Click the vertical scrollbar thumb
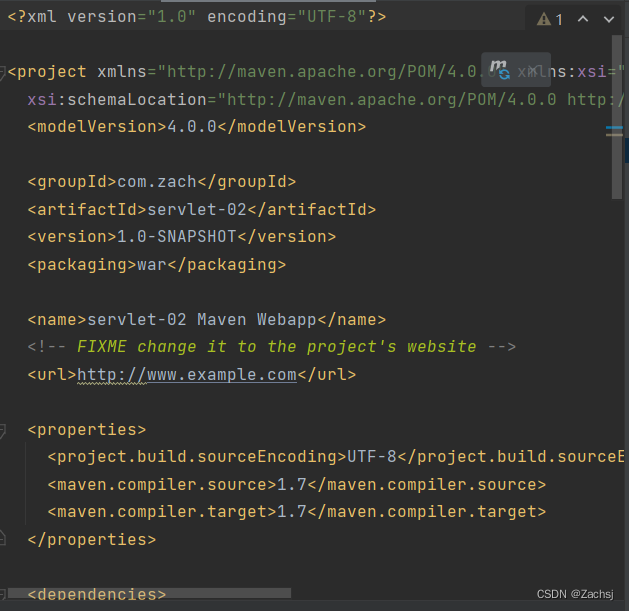This screenshot has width=629, height=611. click(617, 116)
